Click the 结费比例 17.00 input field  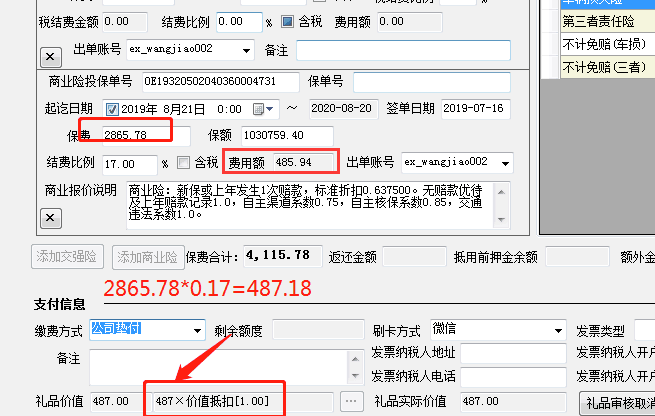pyautogui.click(x=130, y=164)
